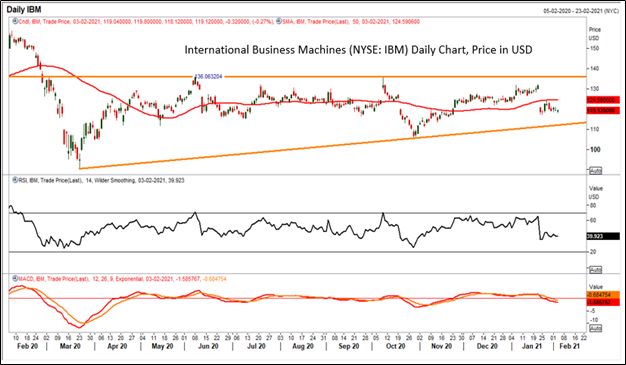Viewport: 626px width, 365px height.
Task: Click the 20 tick on RSI axis
Action: pyautogui.click(x=593, y=252)
